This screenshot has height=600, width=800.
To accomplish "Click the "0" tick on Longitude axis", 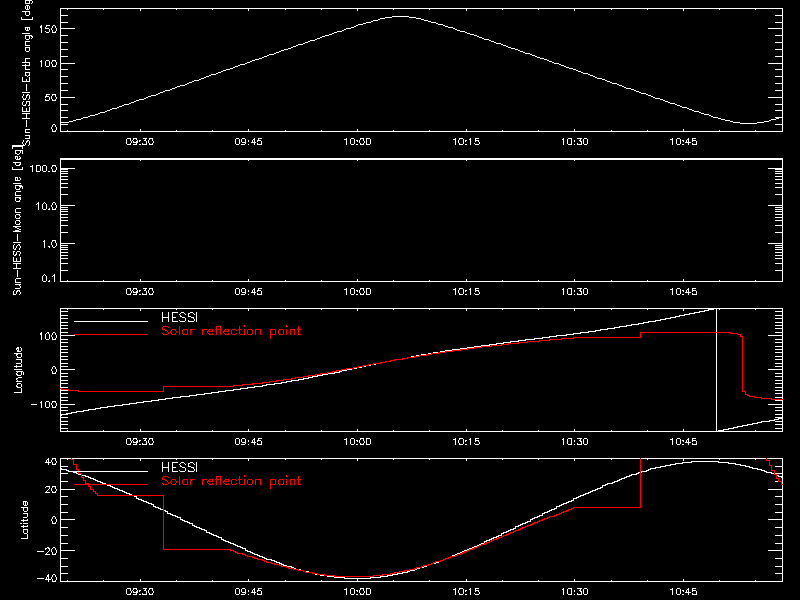I will [x=54, y=370].
